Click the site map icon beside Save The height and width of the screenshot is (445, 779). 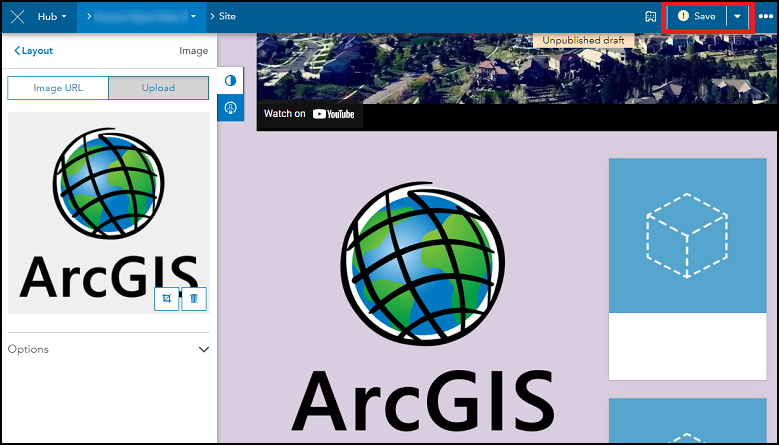650,16
